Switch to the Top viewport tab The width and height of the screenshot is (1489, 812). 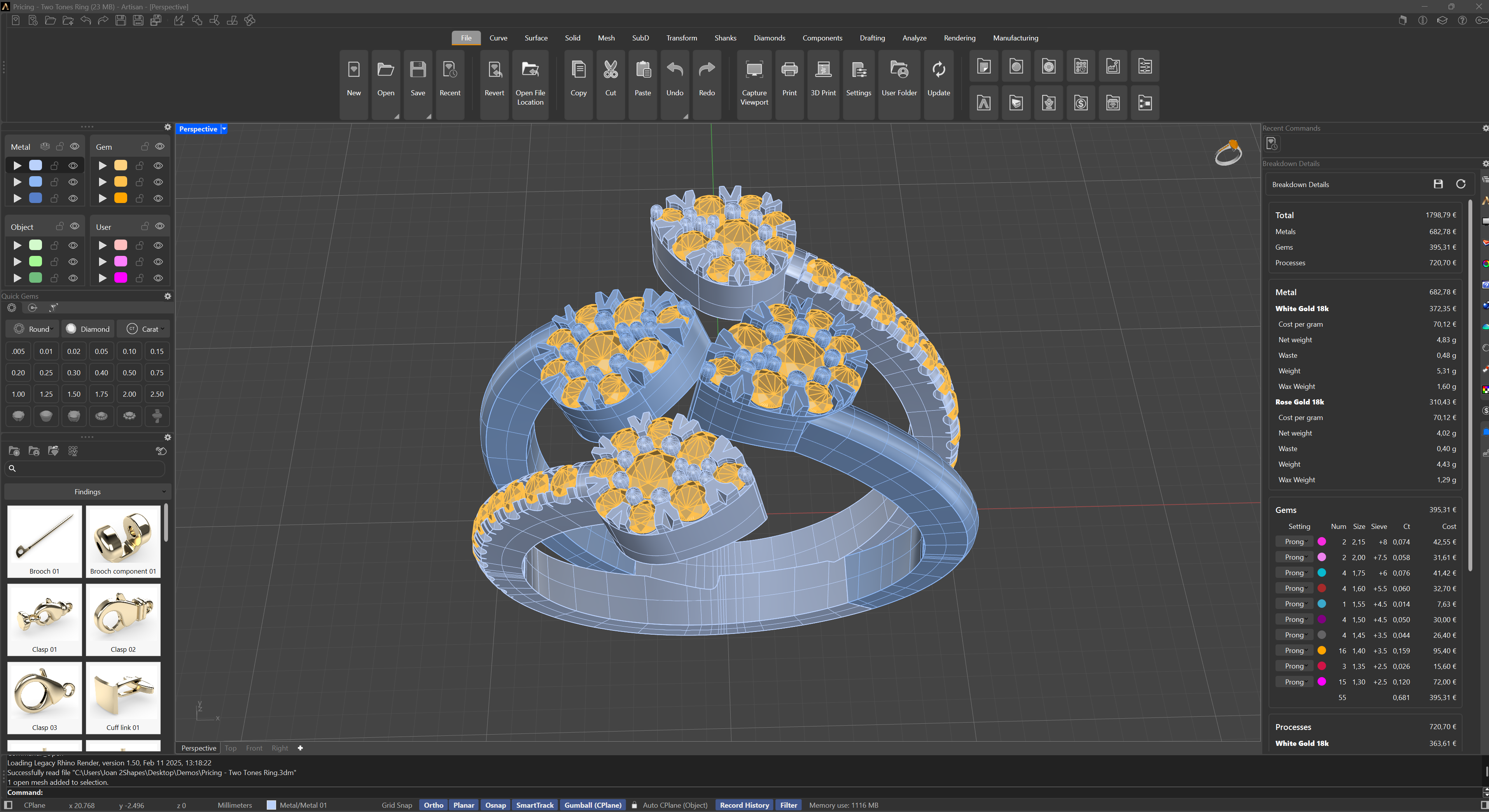tap(230, 748)
